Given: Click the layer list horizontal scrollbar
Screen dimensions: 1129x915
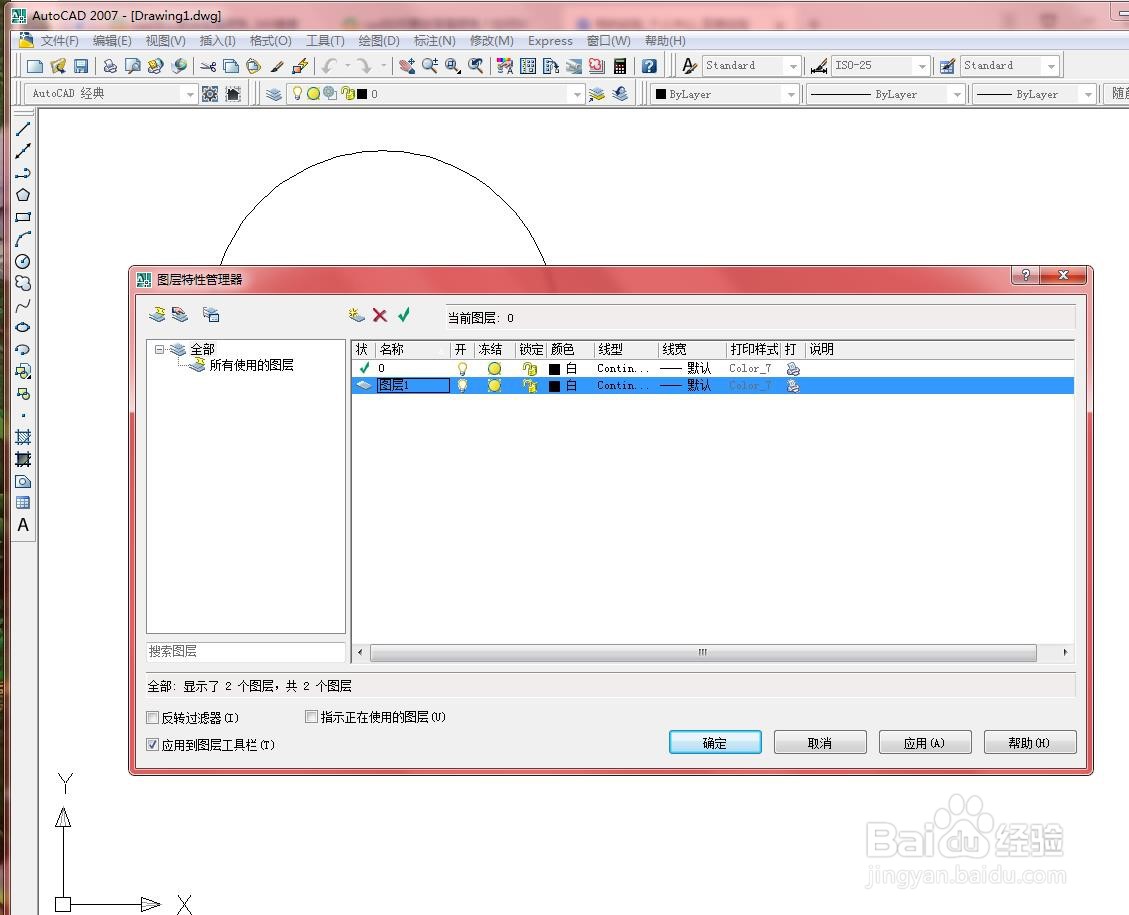Looking at the screenshot, I should pos(703,653).
